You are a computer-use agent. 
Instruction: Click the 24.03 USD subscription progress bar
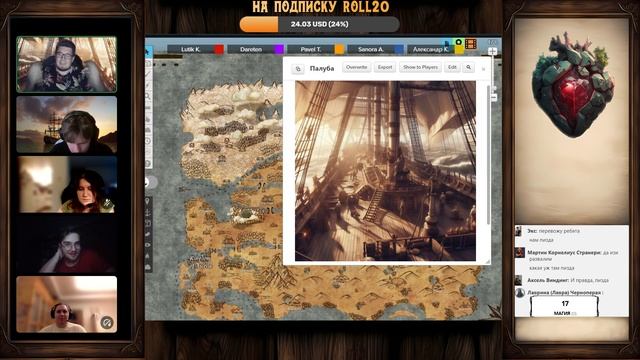click(x=320, y=24)
